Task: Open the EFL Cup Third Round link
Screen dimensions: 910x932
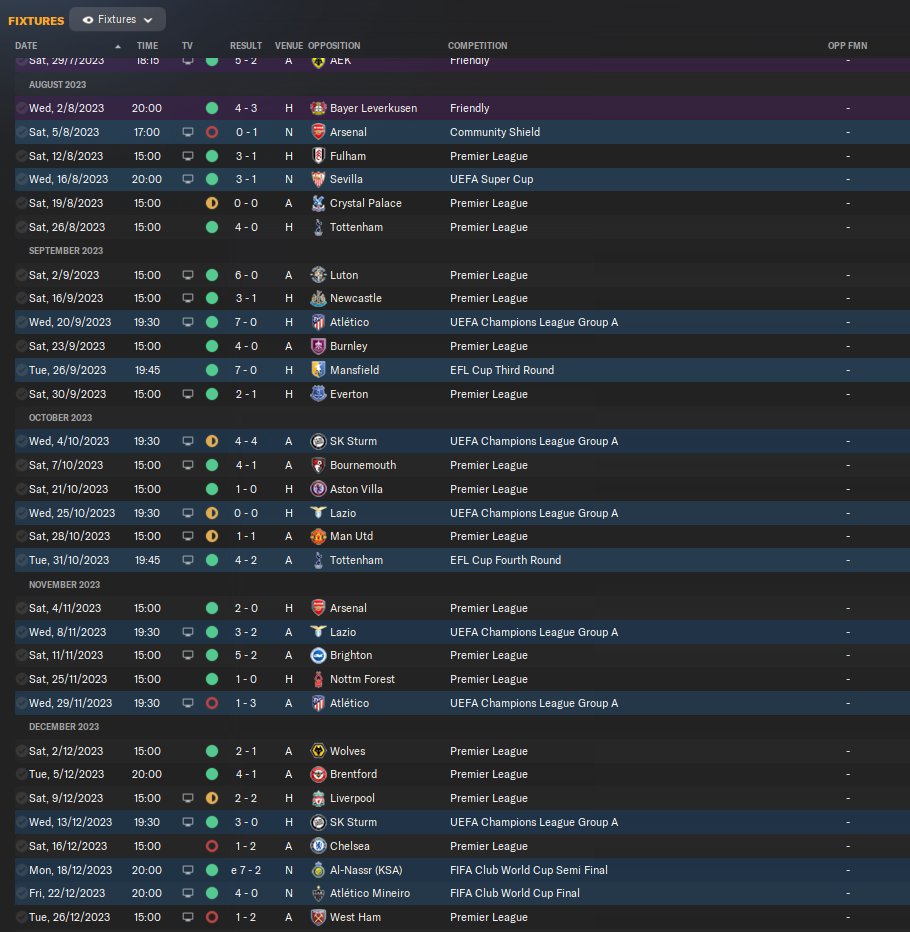Action: (x=502, y=370)
